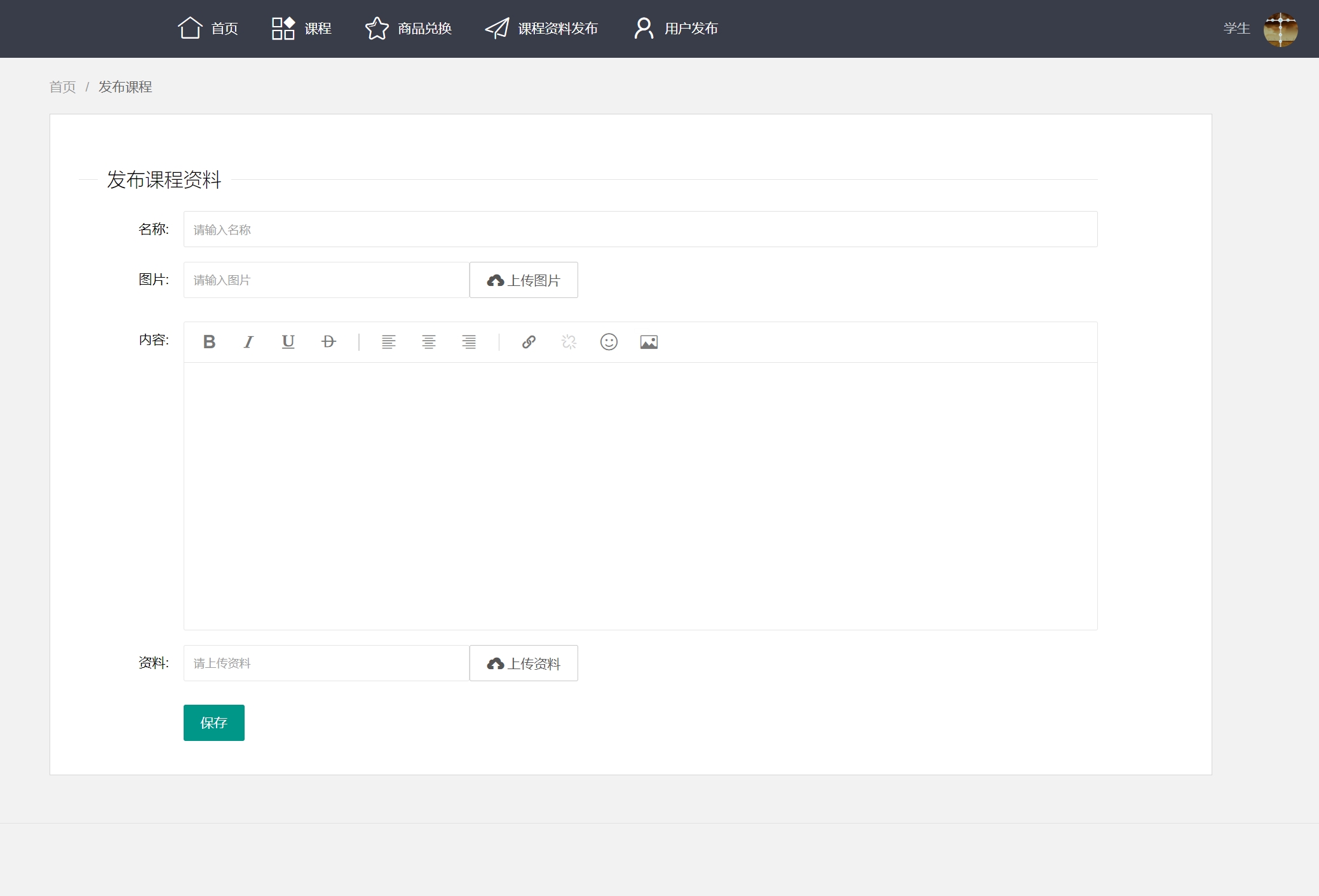Click the 名称 input field
Image resolution: width=1319 pixels, height=896 pixels.
pos(640,229)
